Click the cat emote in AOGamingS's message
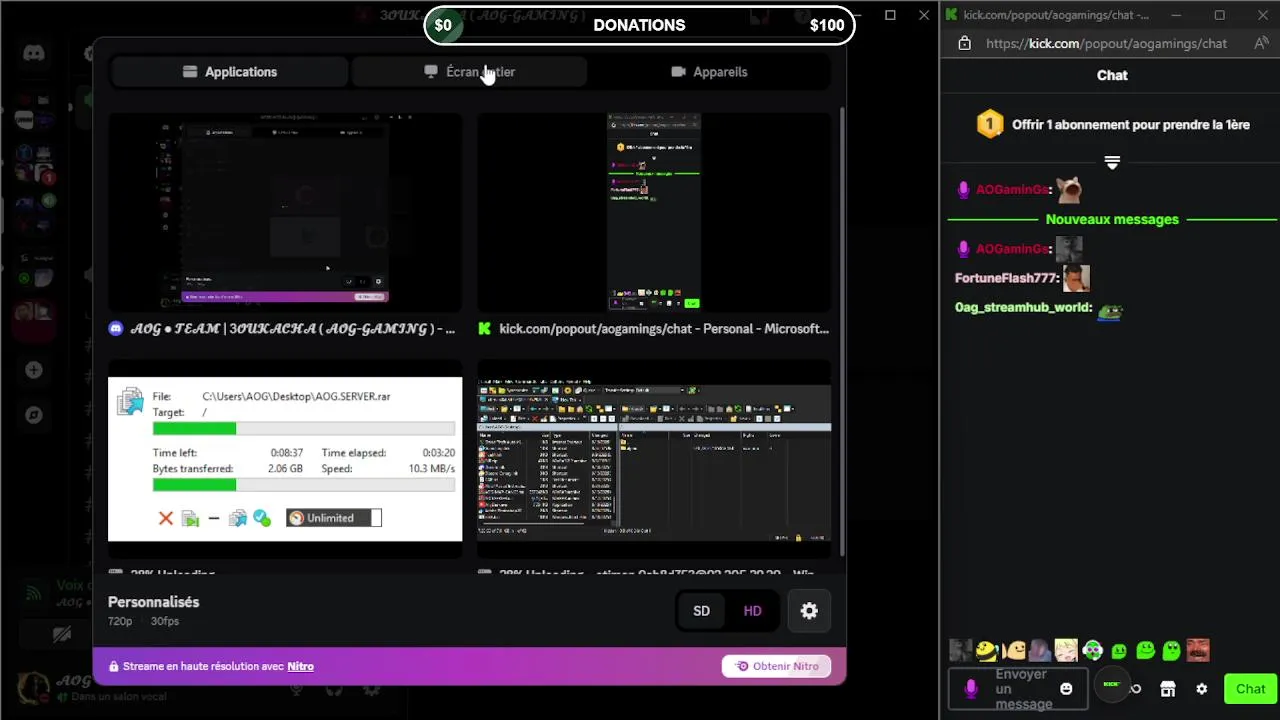1280x720 pixels. (x=1069, y=189)
